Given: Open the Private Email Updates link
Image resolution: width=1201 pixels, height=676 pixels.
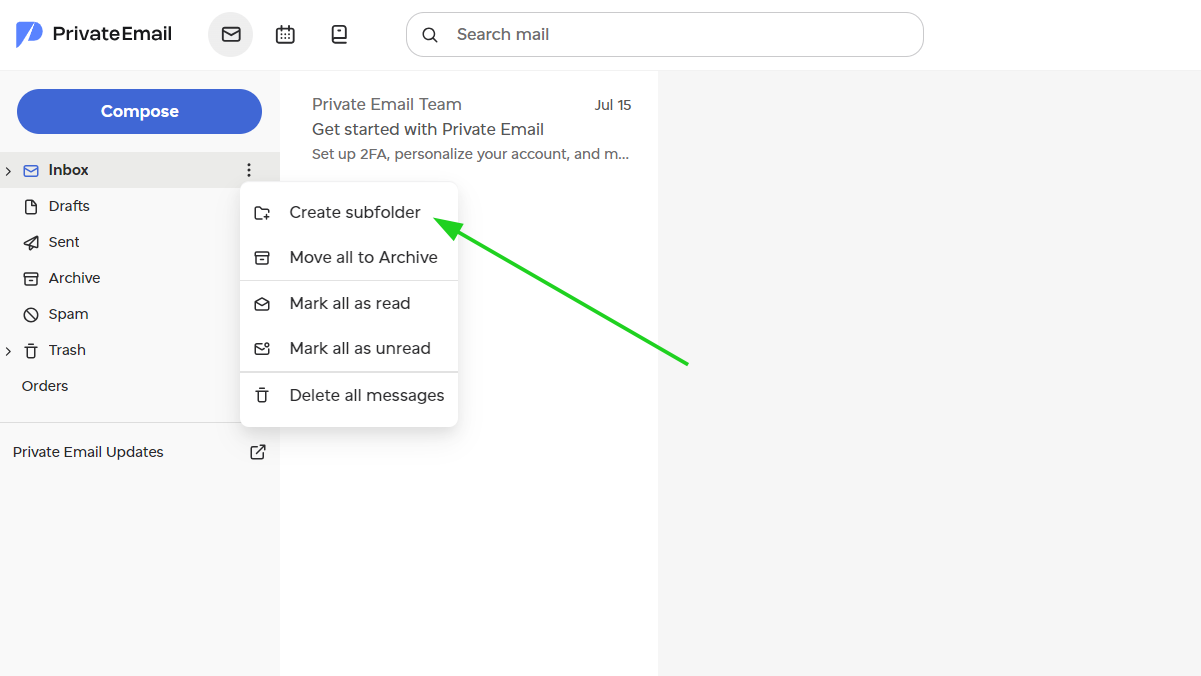Looking at the screenshot, I should (88, 452).
